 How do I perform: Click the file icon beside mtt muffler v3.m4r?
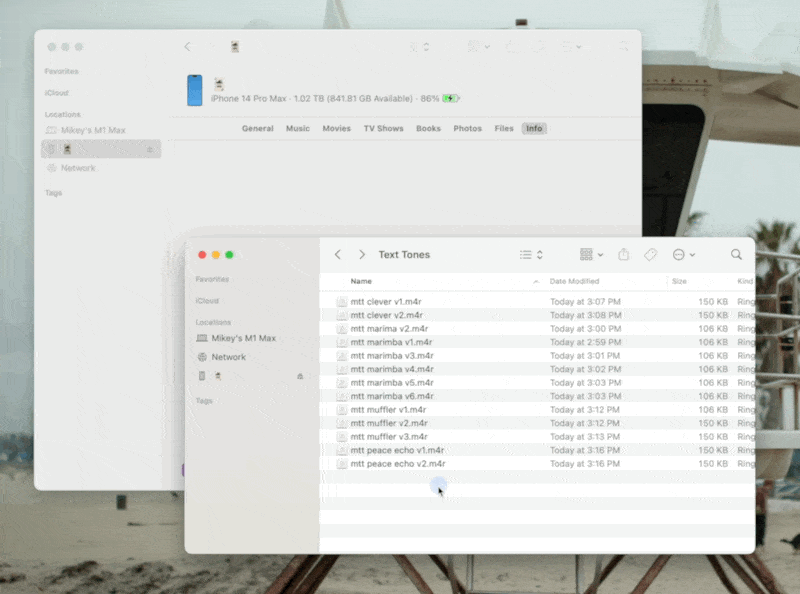point(342,437)
